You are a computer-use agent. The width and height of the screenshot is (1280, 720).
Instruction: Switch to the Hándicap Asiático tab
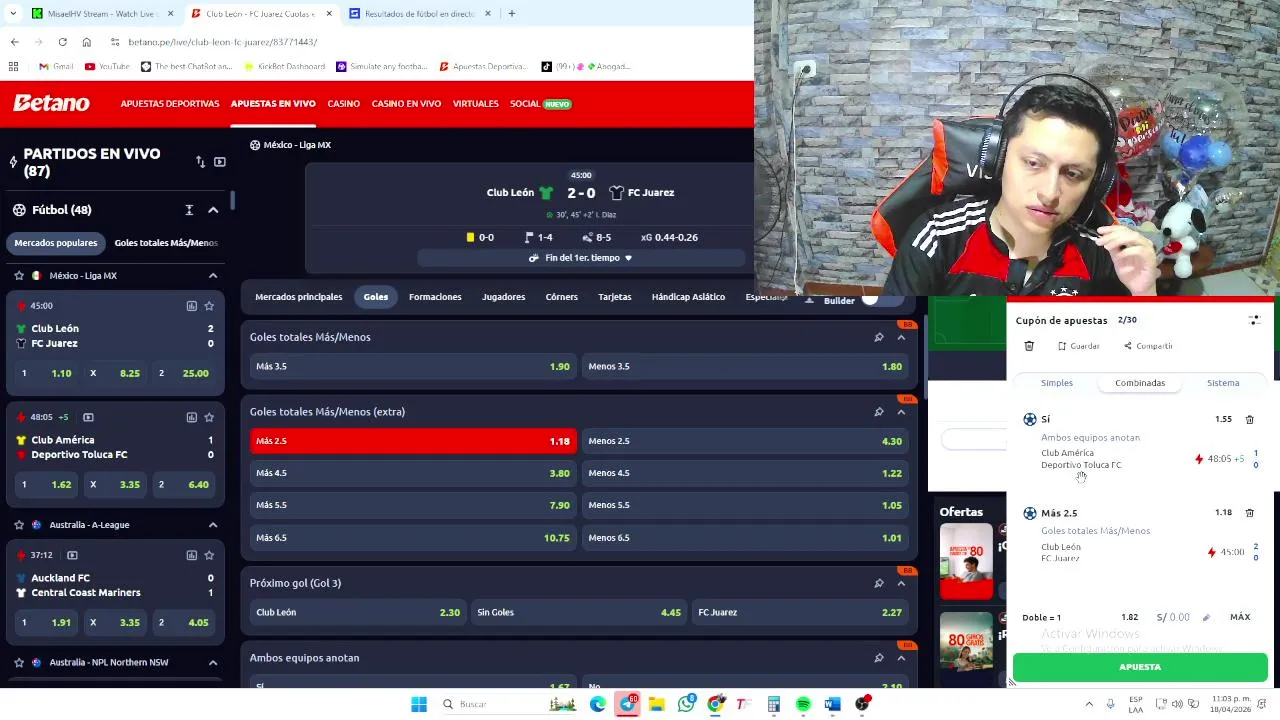688,297
